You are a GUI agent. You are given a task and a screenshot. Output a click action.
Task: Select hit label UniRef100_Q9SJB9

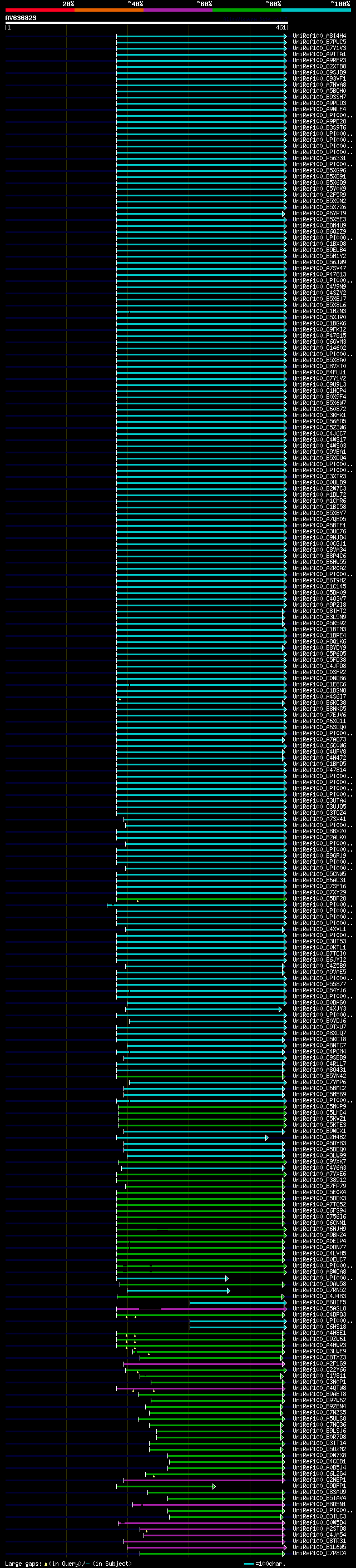[x=319, y=72]
